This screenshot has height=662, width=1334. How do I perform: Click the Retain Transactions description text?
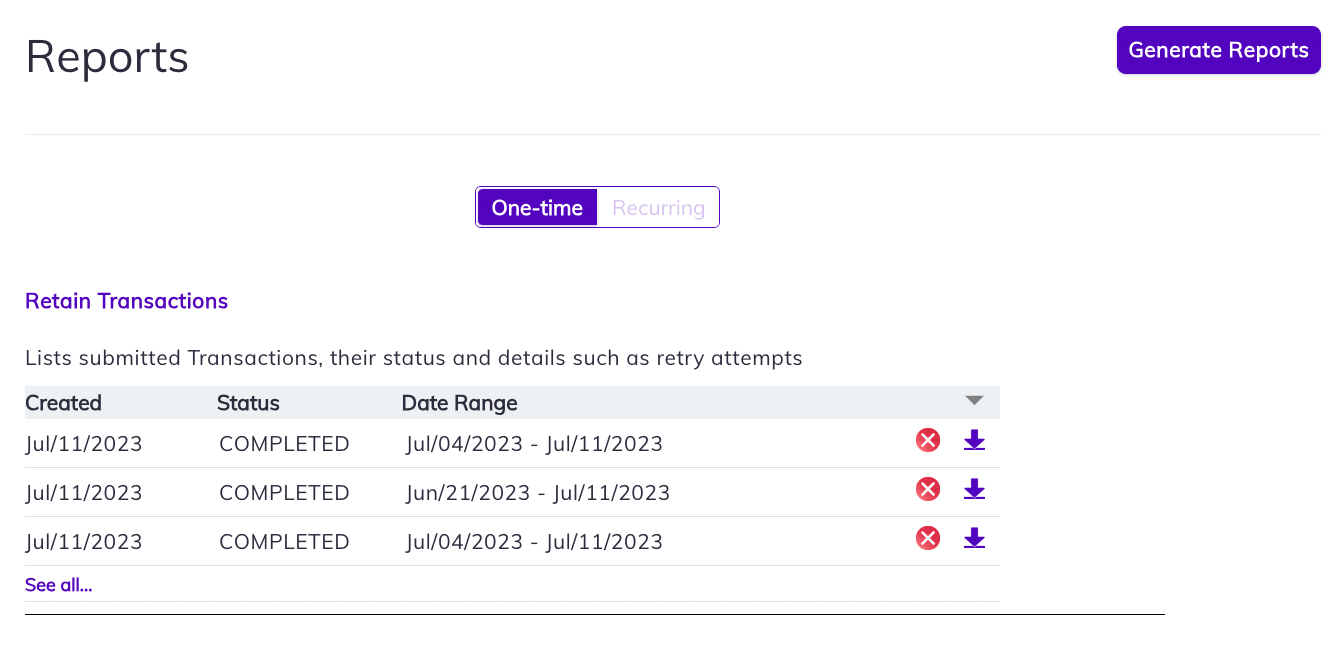pos(413,358)
